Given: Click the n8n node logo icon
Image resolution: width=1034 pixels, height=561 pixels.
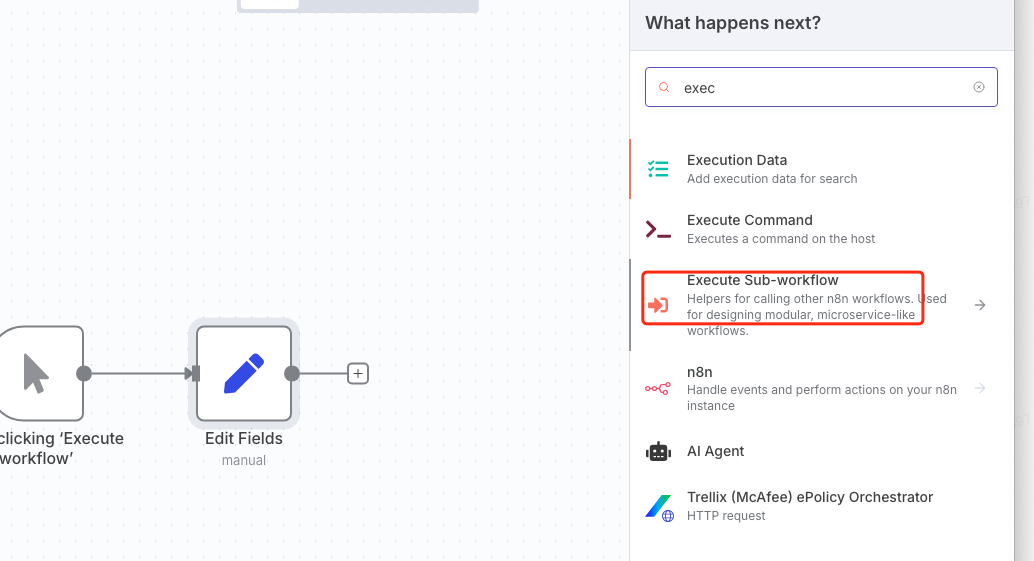Looking at the screenshot, I should click(x=657, y=388).
